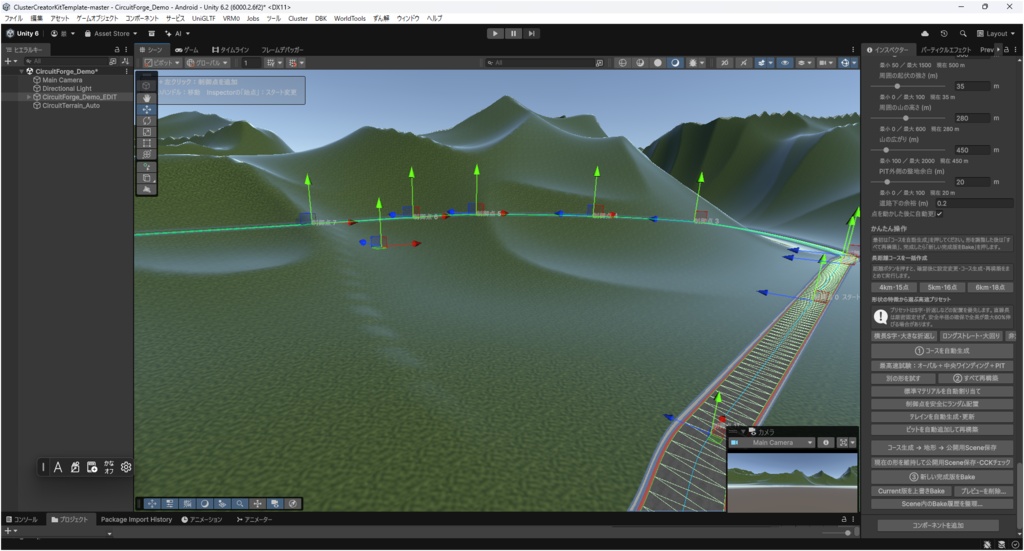Select the Scale tool in scene overlay

(146, 131)
